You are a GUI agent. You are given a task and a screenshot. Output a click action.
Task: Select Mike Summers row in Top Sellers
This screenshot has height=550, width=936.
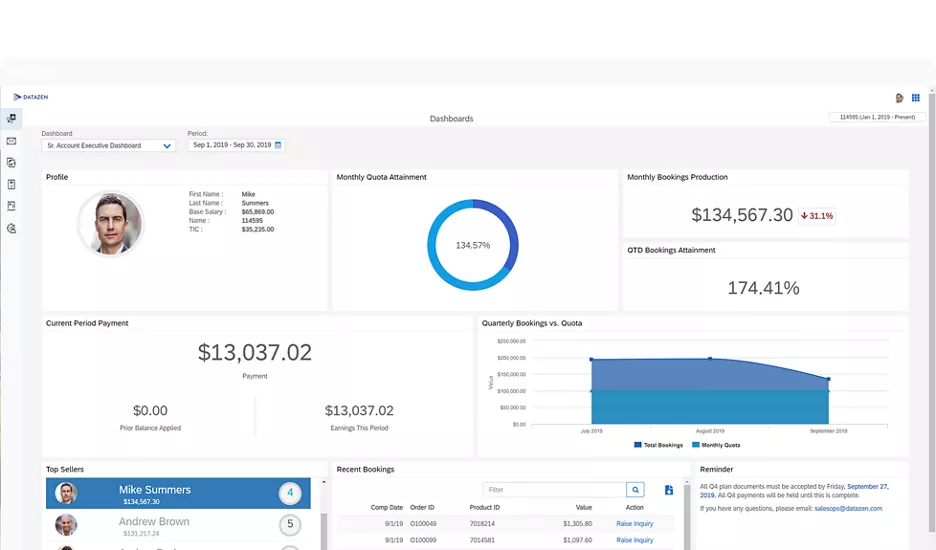[178, 493]
